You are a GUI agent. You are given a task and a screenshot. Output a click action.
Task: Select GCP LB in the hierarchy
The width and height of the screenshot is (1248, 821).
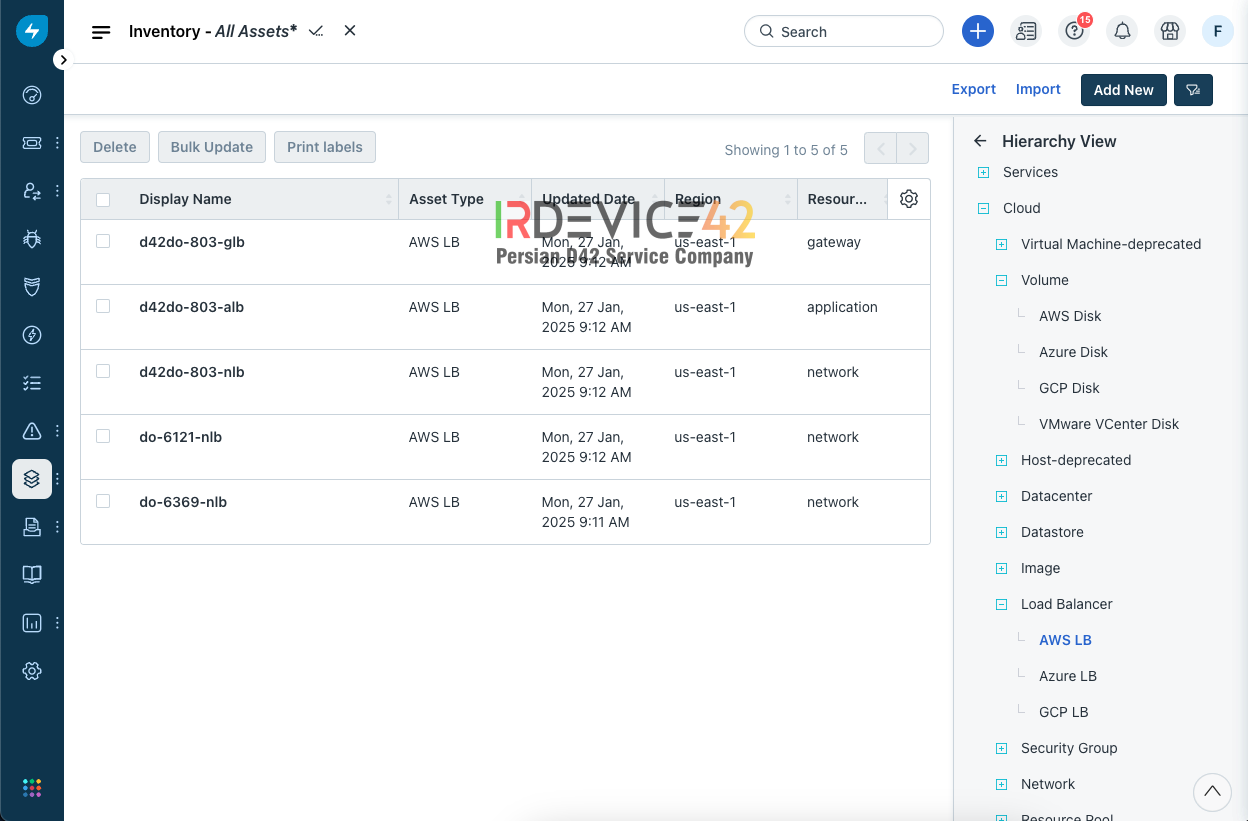(x=1063, y=712)
